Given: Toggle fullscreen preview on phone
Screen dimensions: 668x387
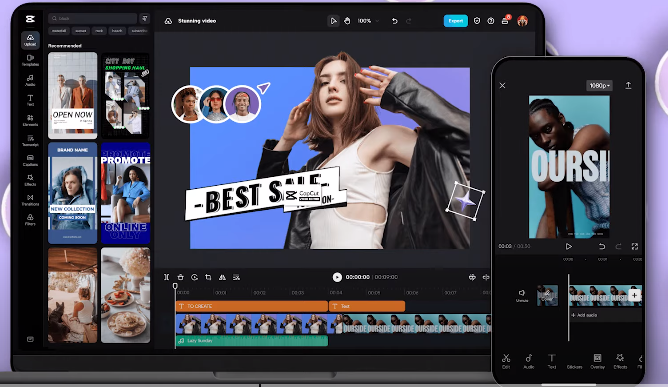Looking at the screenshot, I should pyautogui.click(x=635, y=246).
